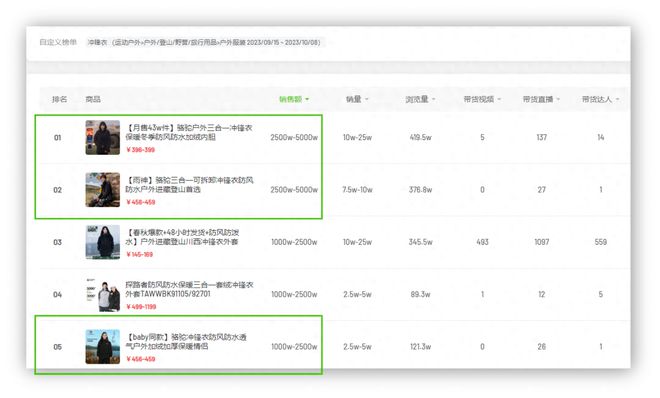Open rank 01 product thumbnail
This screenshot has height=398, width=660.
[x=103, y=138]
